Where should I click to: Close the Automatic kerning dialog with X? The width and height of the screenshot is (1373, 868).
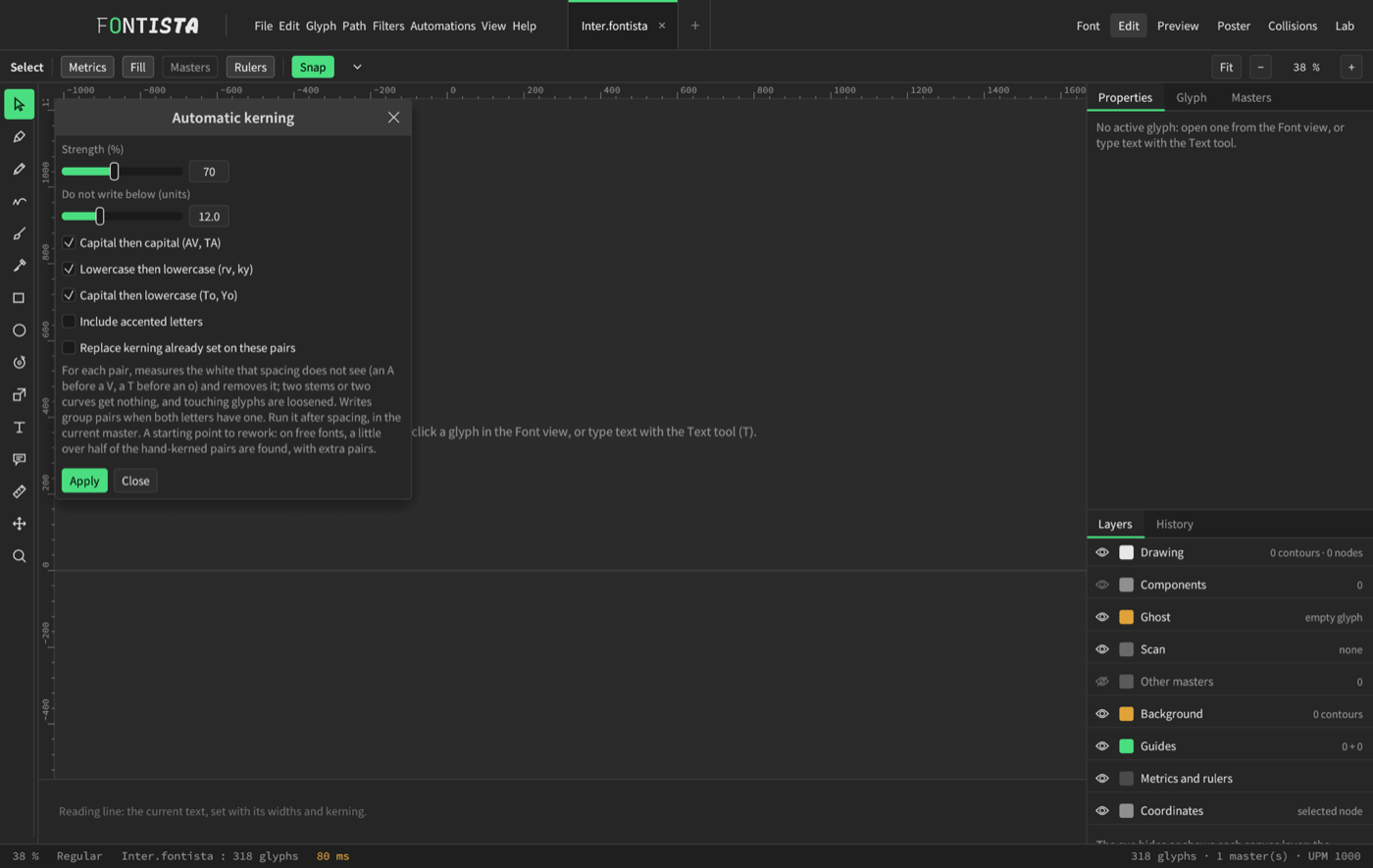[393, 118]
